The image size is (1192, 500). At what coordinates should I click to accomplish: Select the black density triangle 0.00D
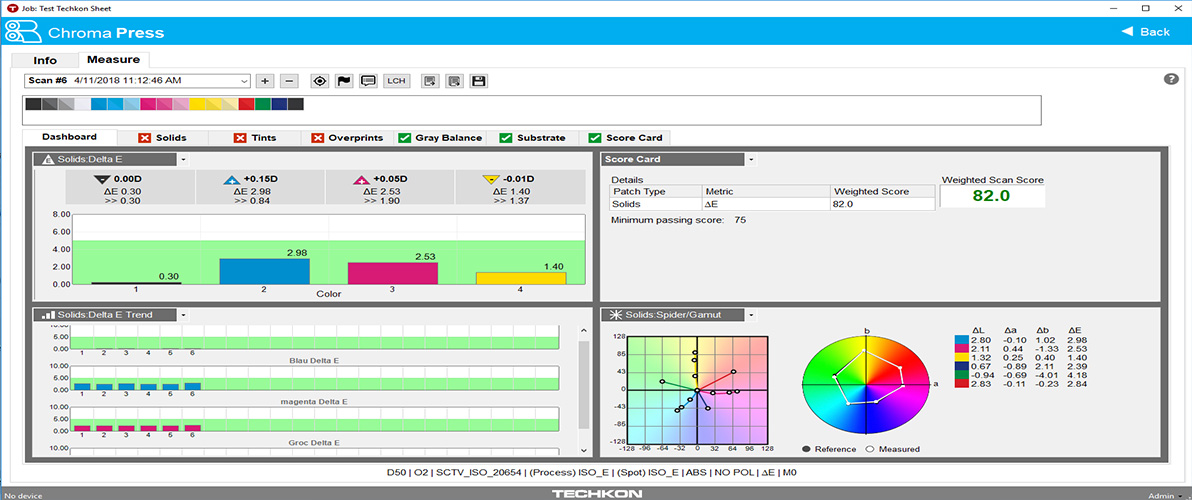(102, 179)
